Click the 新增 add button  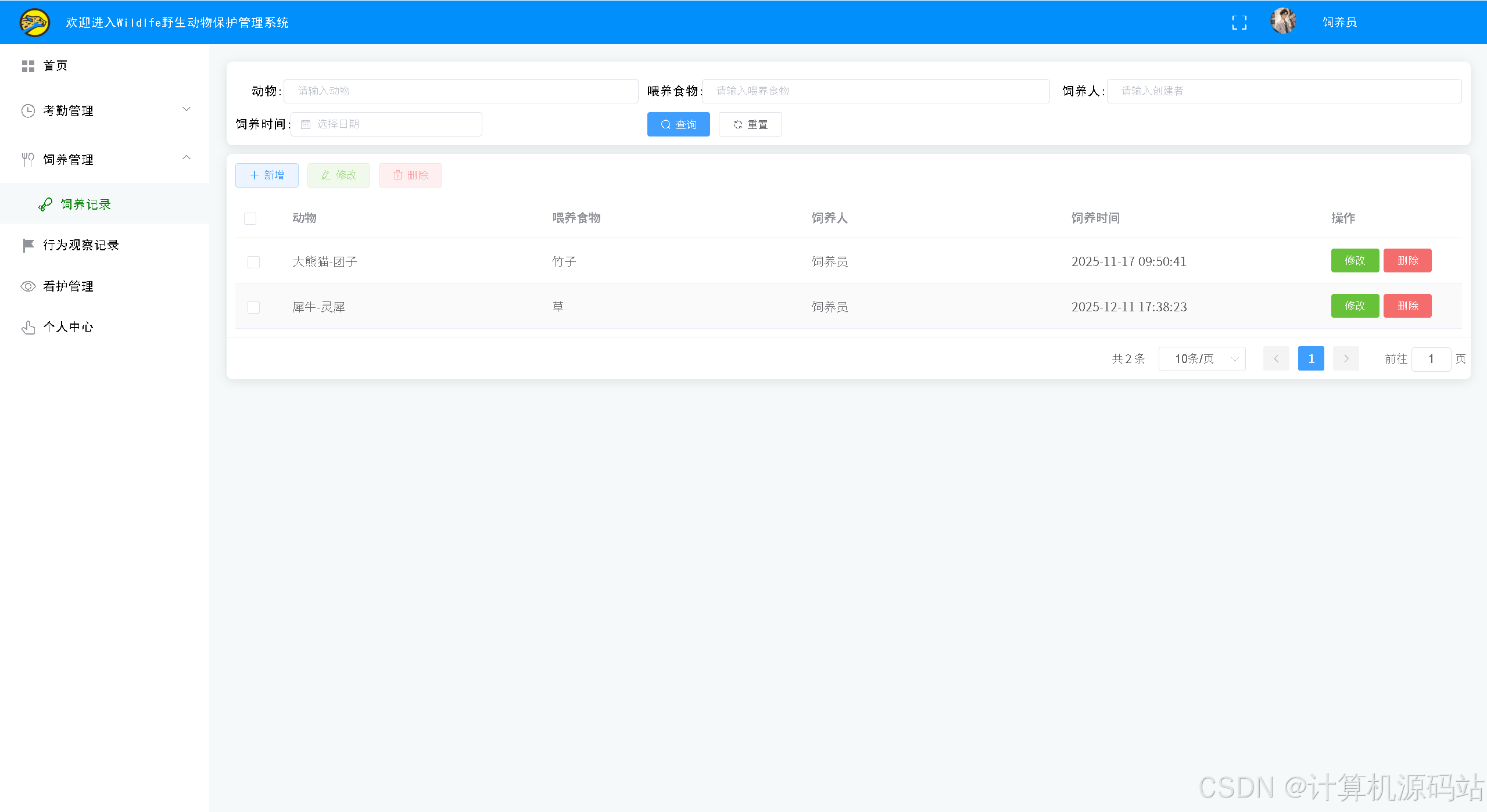(x=267, y=175)
